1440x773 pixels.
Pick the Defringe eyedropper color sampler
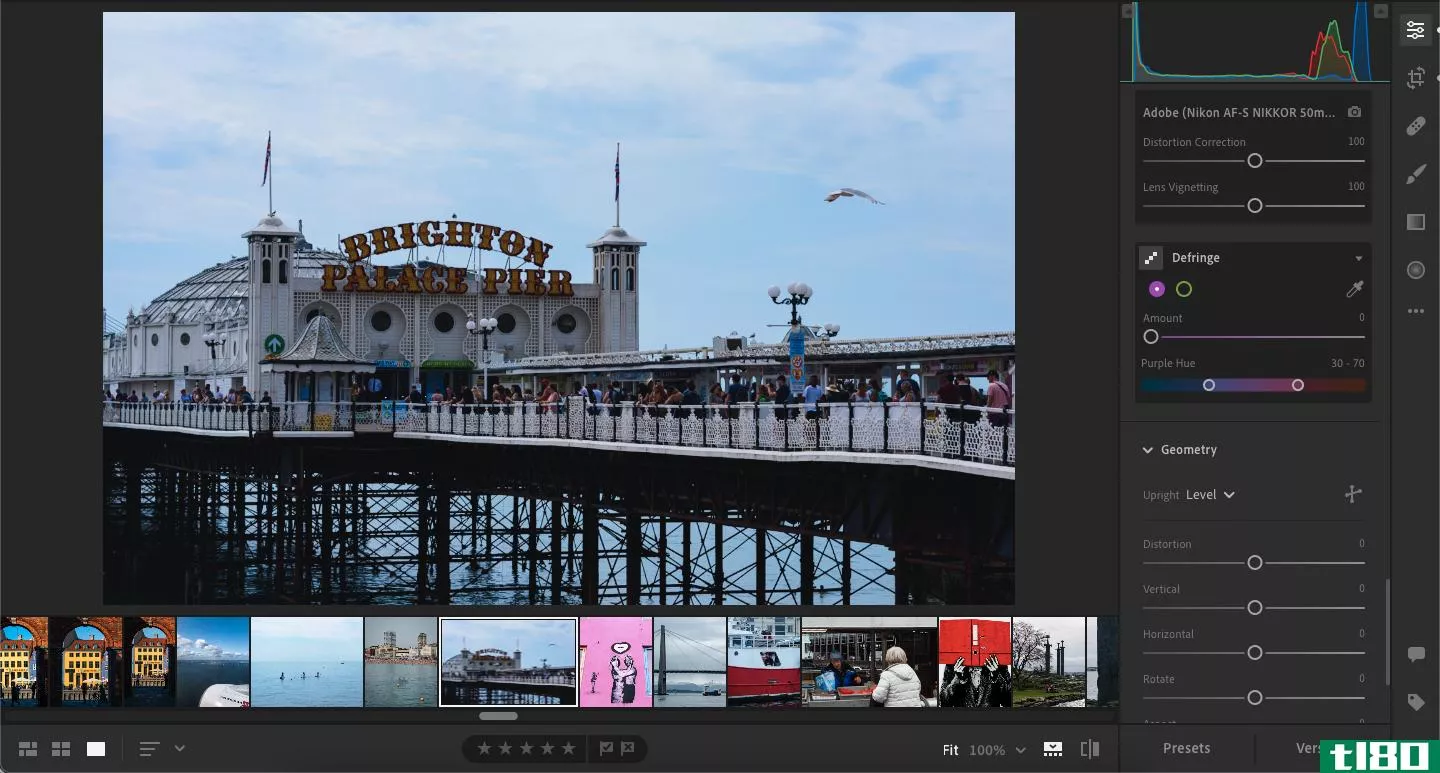click(x=1354, y=289)
